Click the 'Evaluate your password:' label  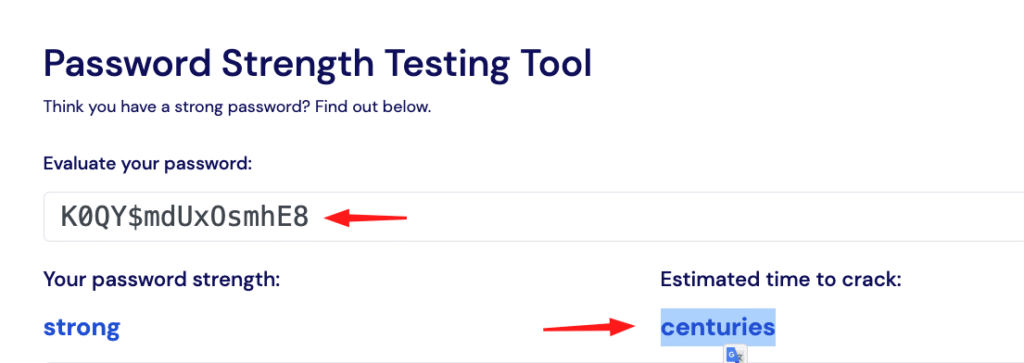pyautogui.click(x=147, y=163)
